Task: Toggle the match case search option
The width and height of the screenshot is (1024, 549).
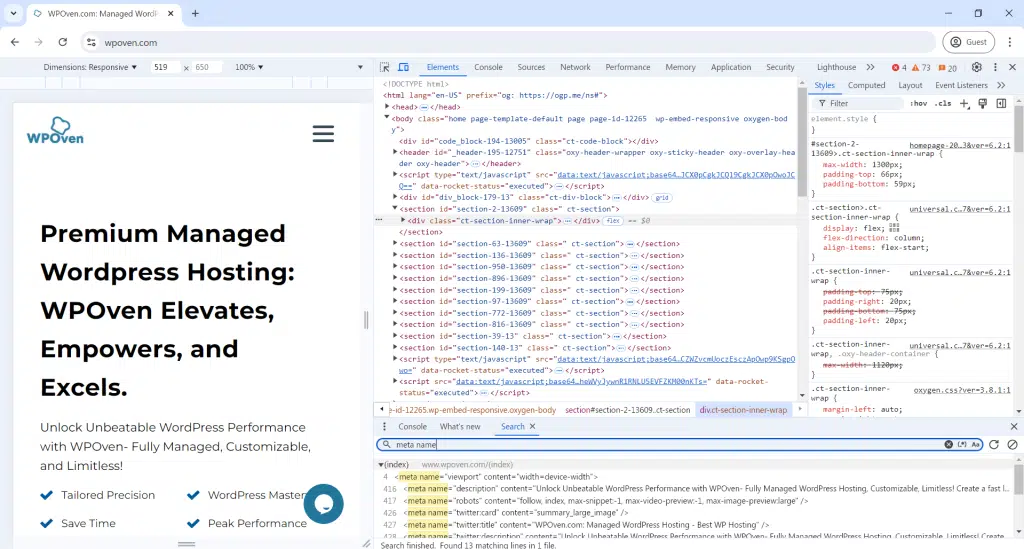Action: pyautogui.click(x=976, y=444)
